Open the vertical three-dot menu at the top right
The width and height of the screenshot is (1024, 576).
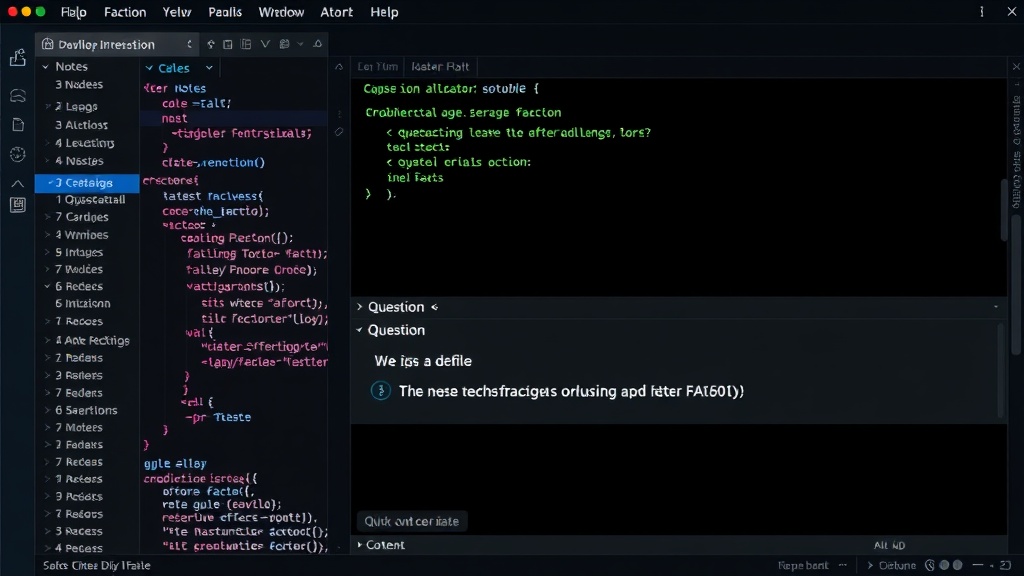[982, 12]
